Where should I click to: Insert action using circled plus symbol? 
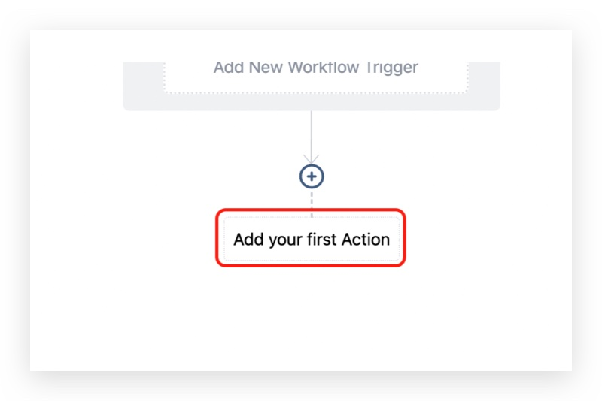(x=311, y=176)
